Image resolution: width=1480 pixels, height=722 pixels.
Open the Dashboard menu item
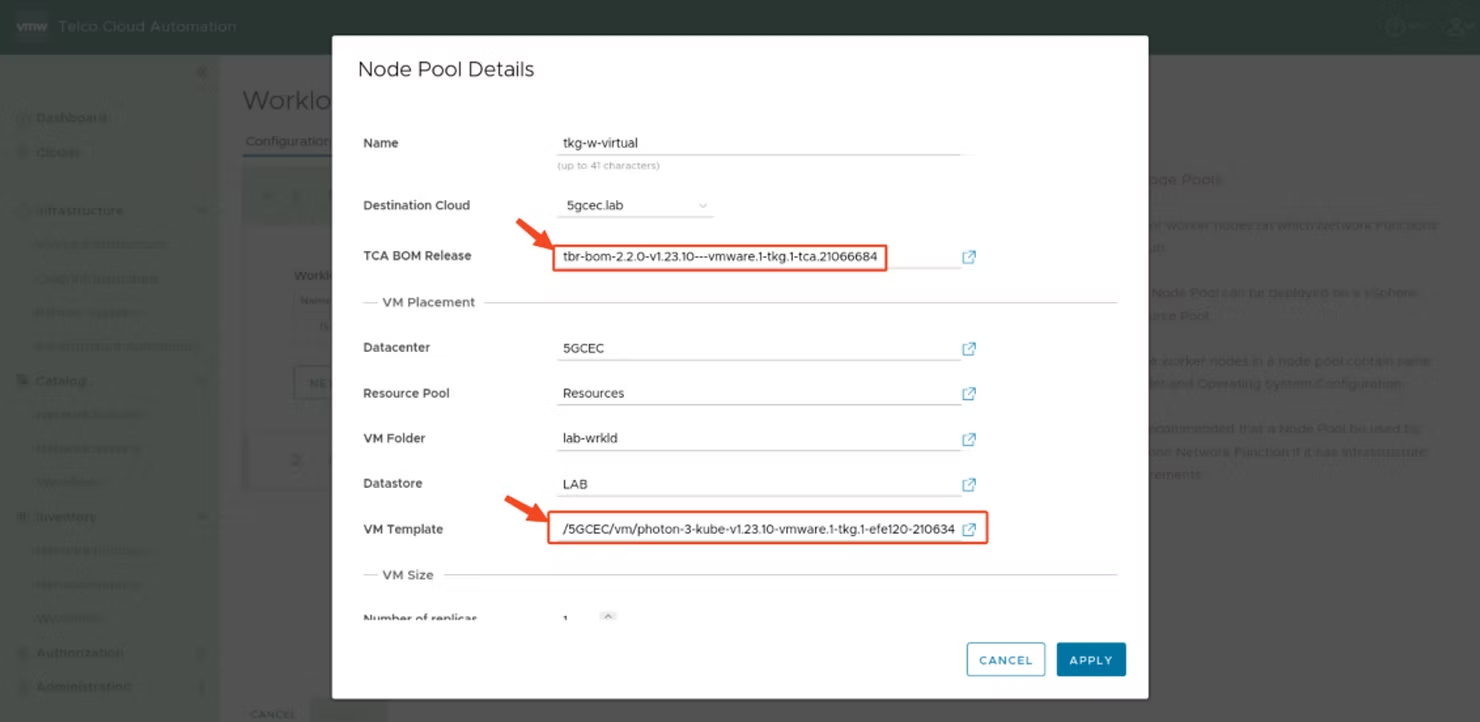click(70, 117)
